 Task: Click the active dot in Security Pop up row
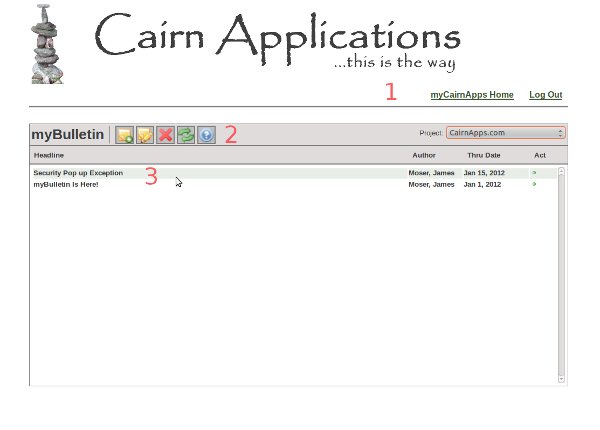pos(535,173)
